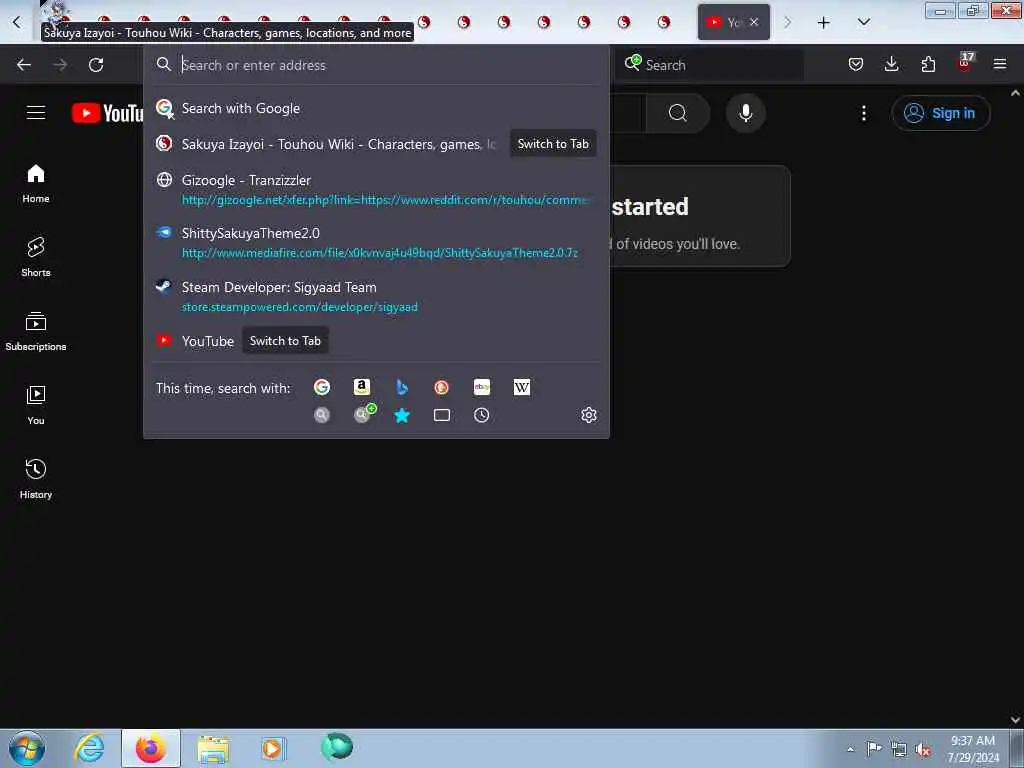
Task: Go forward one page
Action: 60,65
